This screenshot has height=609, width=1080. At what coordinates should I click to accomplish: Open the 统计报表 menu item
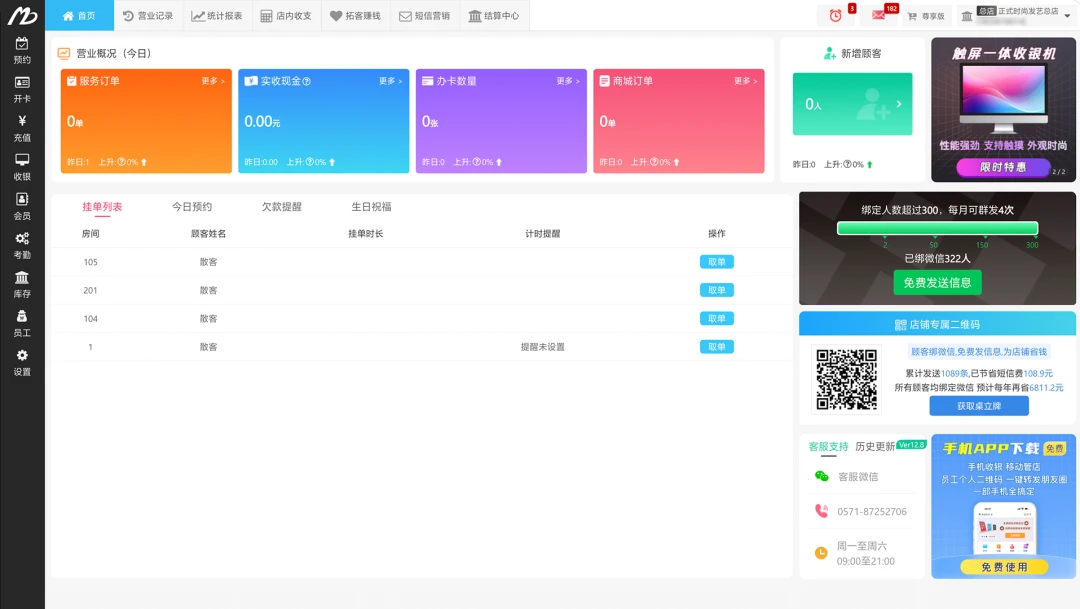217,15
